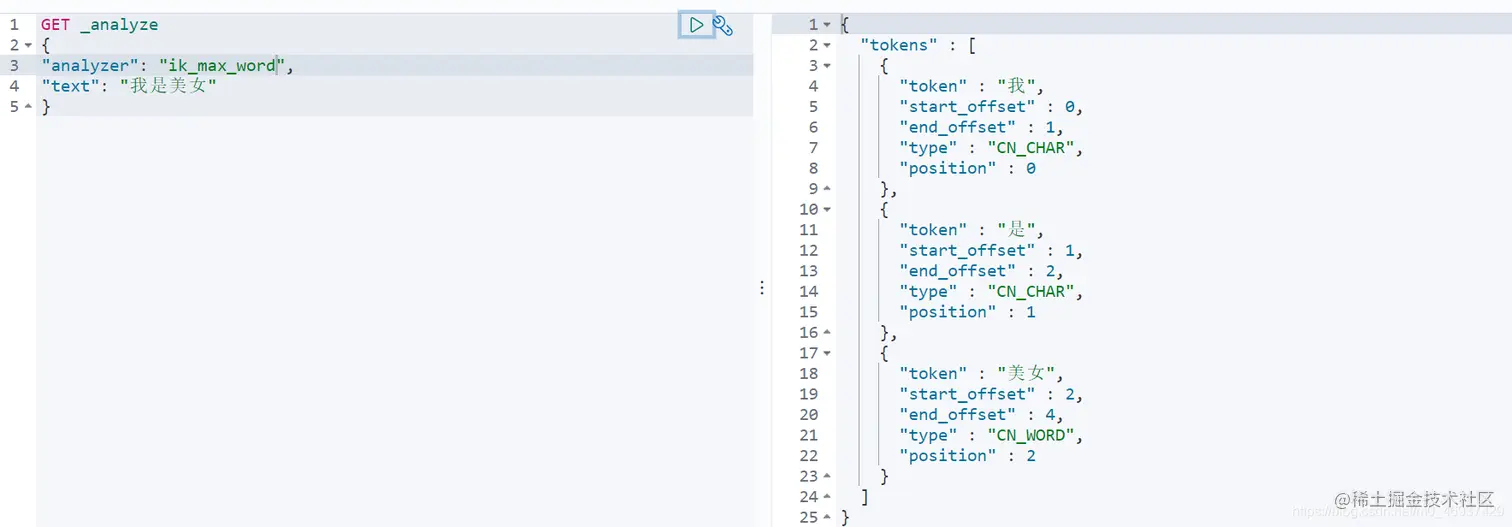Click fold marker at response line 25

pos(827,517)
